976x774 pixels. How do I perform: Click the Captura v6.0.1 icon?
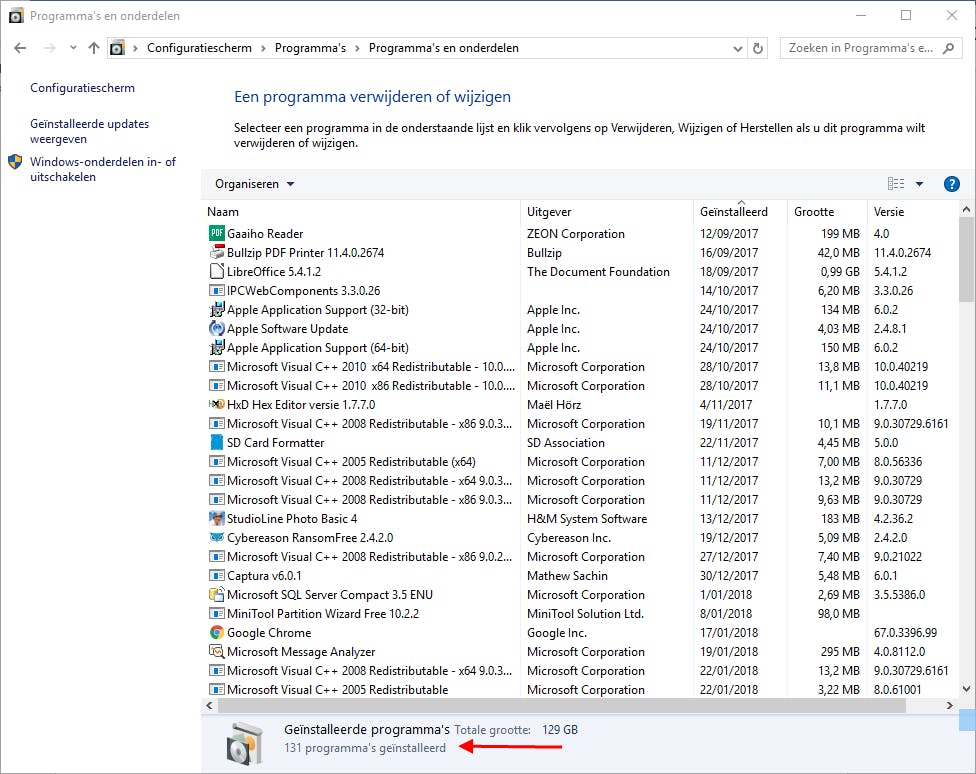pos(216,575)
